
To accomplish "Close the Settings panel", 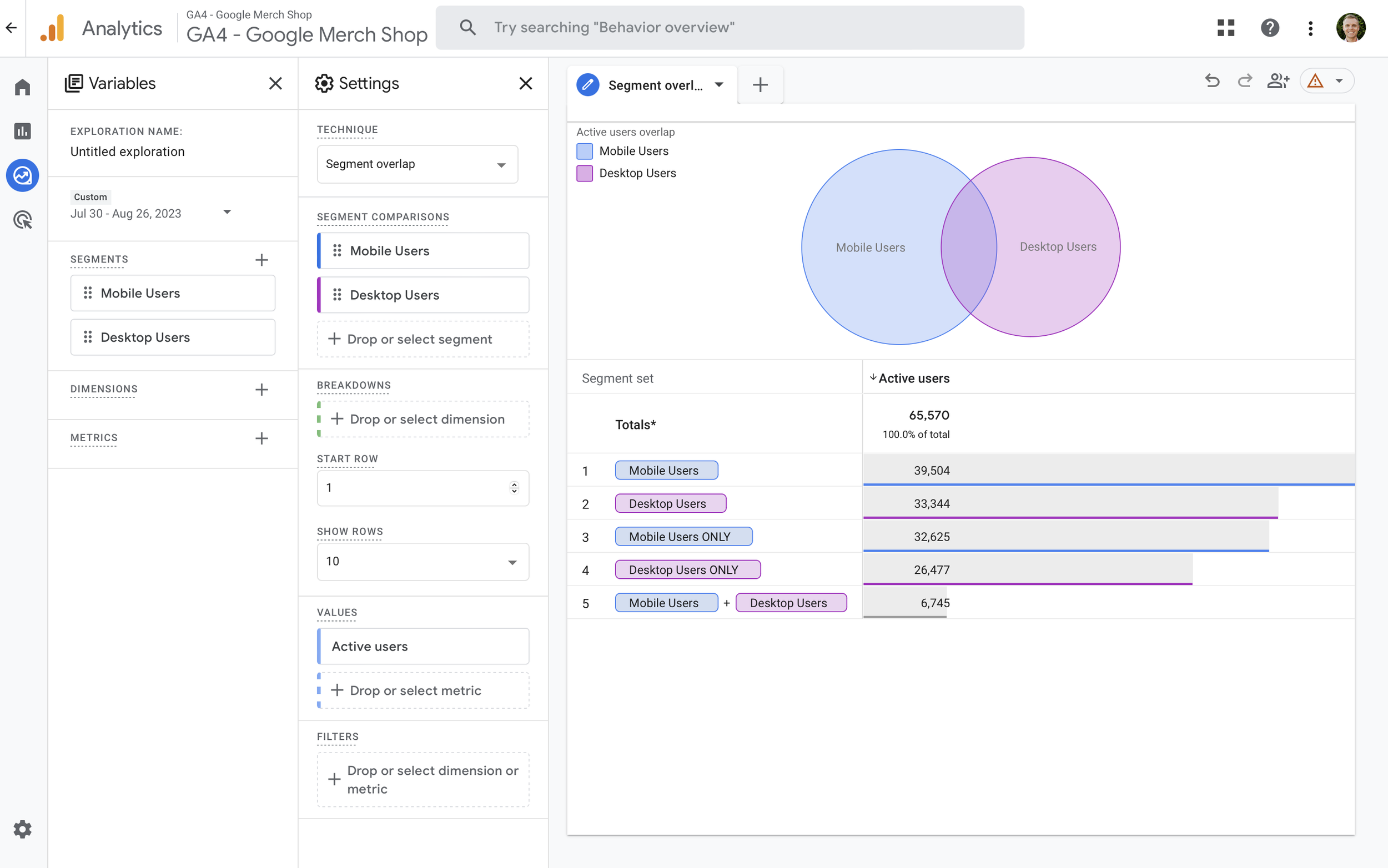I will pyautogui.click(x=525, y=83).
